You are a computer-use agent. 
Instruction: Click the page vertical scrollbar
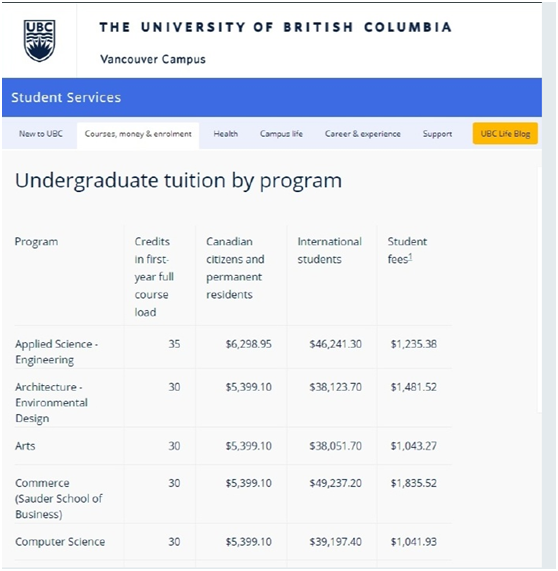pos(550,286)
